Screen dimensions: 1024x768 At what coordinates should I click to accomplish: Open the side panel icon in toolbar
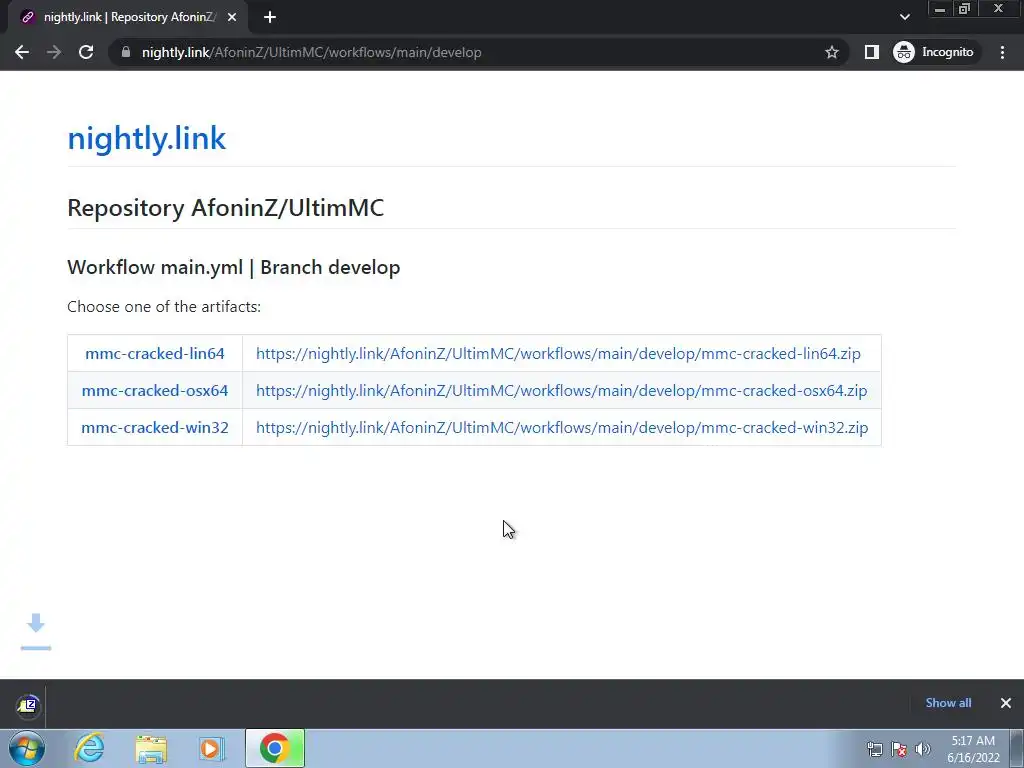(x=872, y=52)
